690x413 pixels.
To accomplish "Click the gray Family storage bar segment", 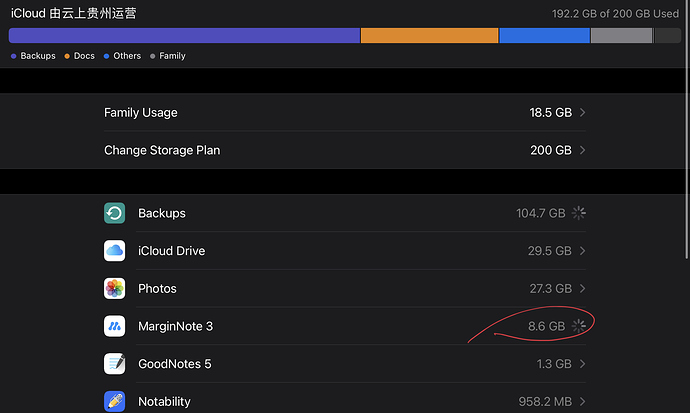I will pyautogui.click(x=621, y=36).
